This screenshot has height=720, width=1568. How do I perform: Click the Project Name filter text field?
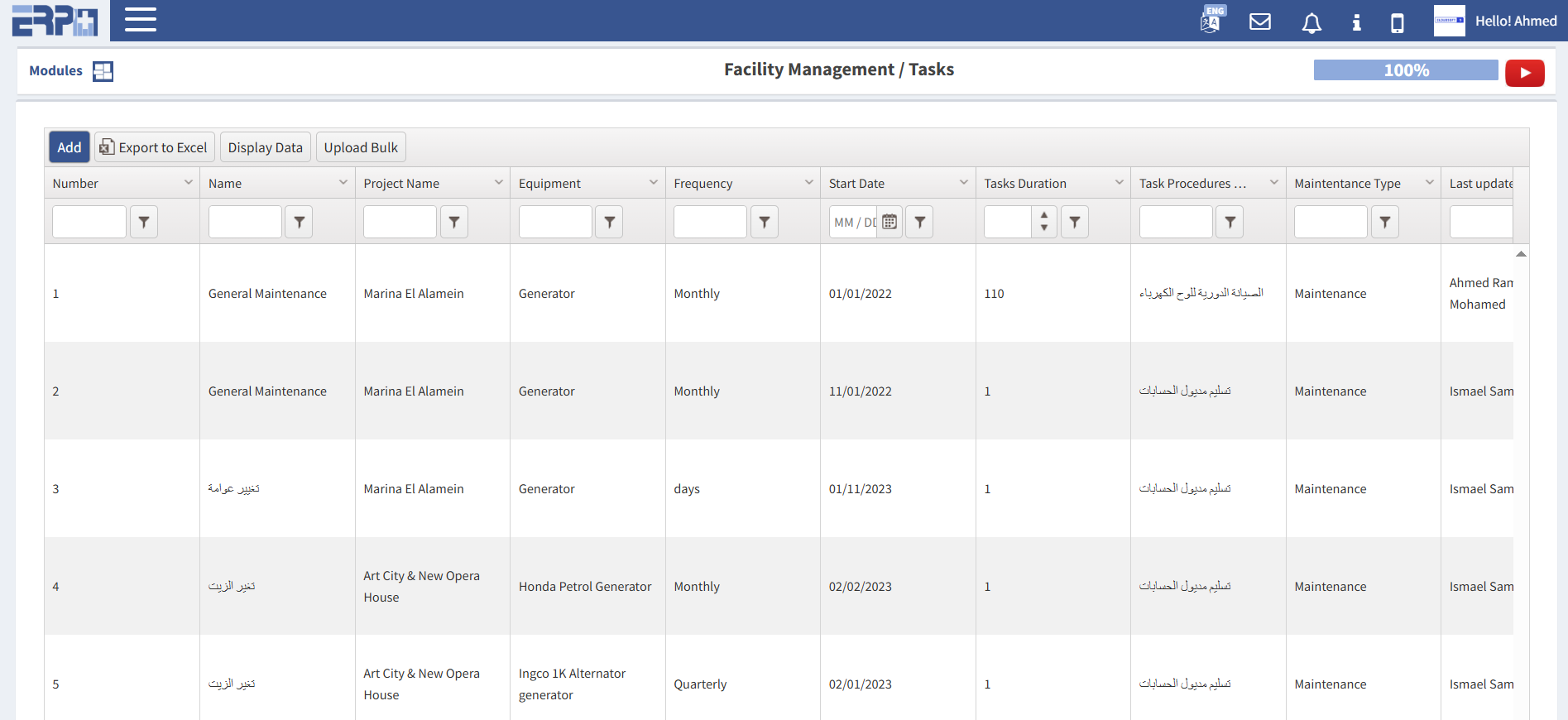(x=400, y=222)
